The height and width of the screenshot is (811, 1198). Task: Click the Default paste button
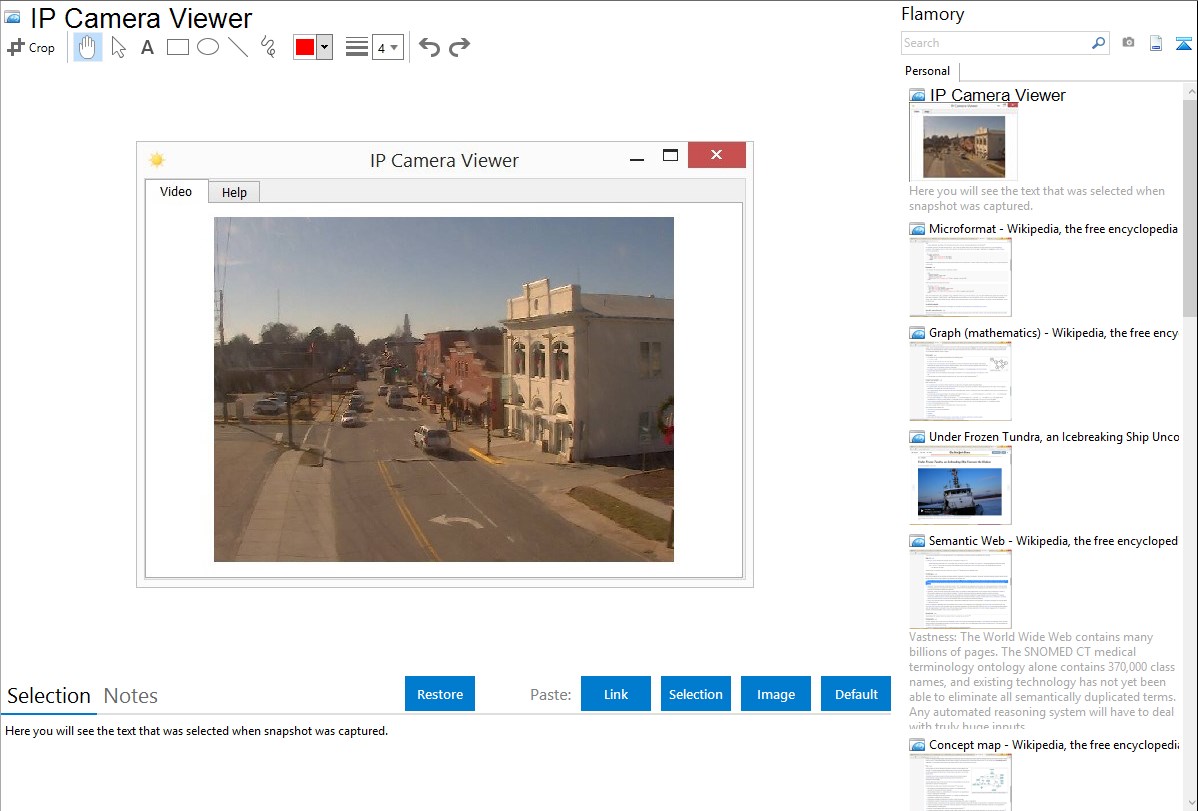click(856, 694)
